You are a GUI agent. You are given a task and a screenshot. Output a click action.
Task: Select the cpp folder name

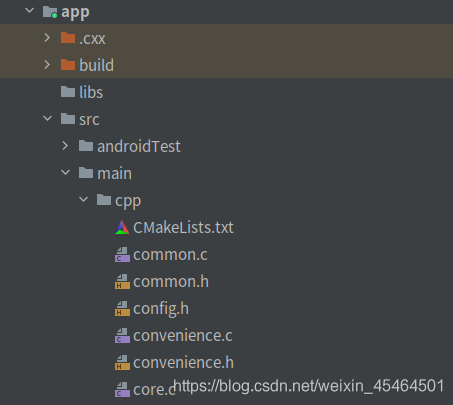click(x=128, y=201)
